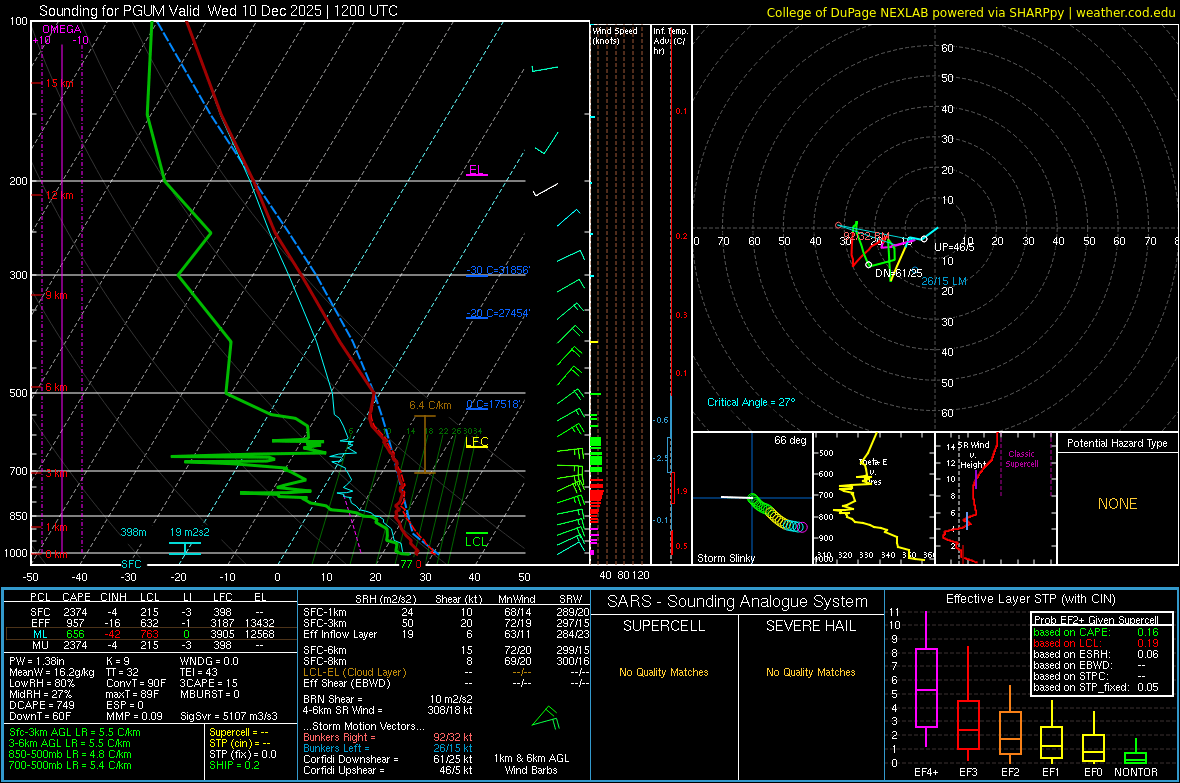This screenshot has height=783, width=1180.
Task: Click the 'UP=46/5' hodograph label
Action: click(x=953, y=247)
